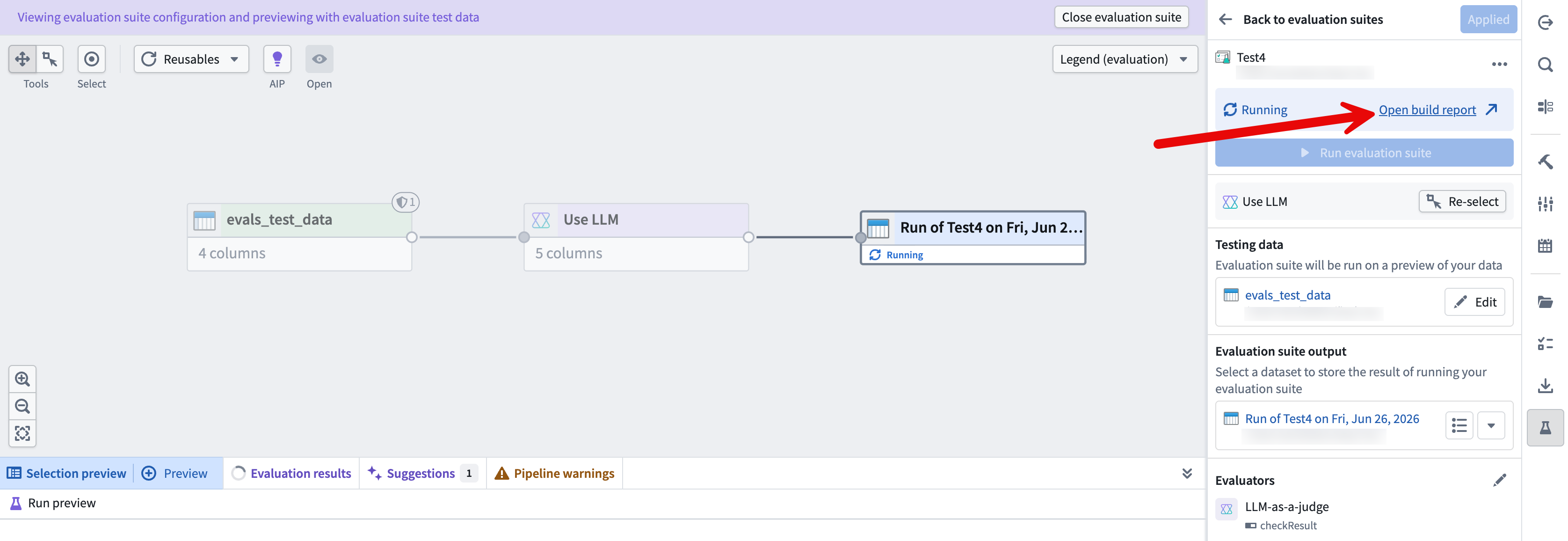Screen dimensions: 1568x541
Task: Select the LLM-as-a-judge evaluator
Action: (1287, 507)
